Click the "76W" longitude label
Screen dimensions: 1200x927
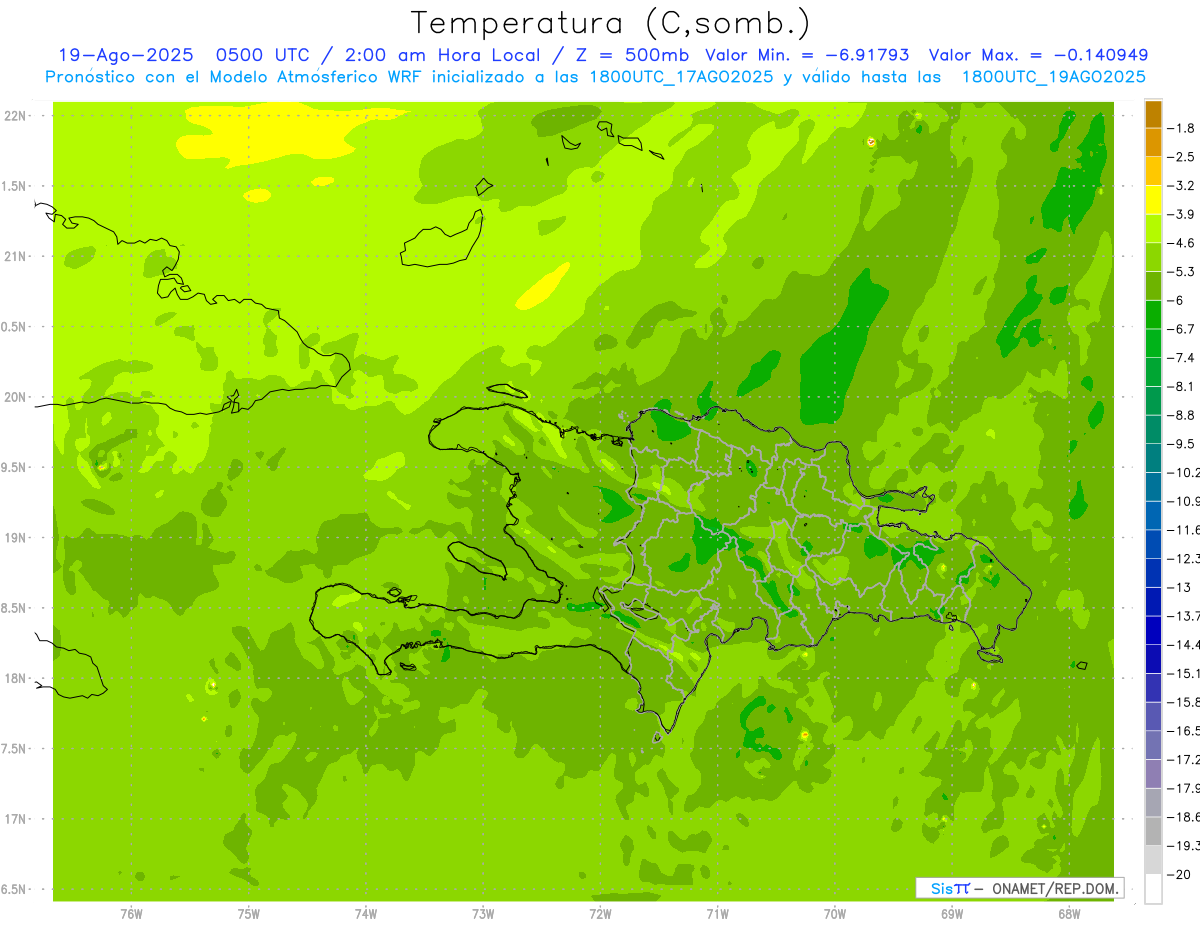point(131,914)
